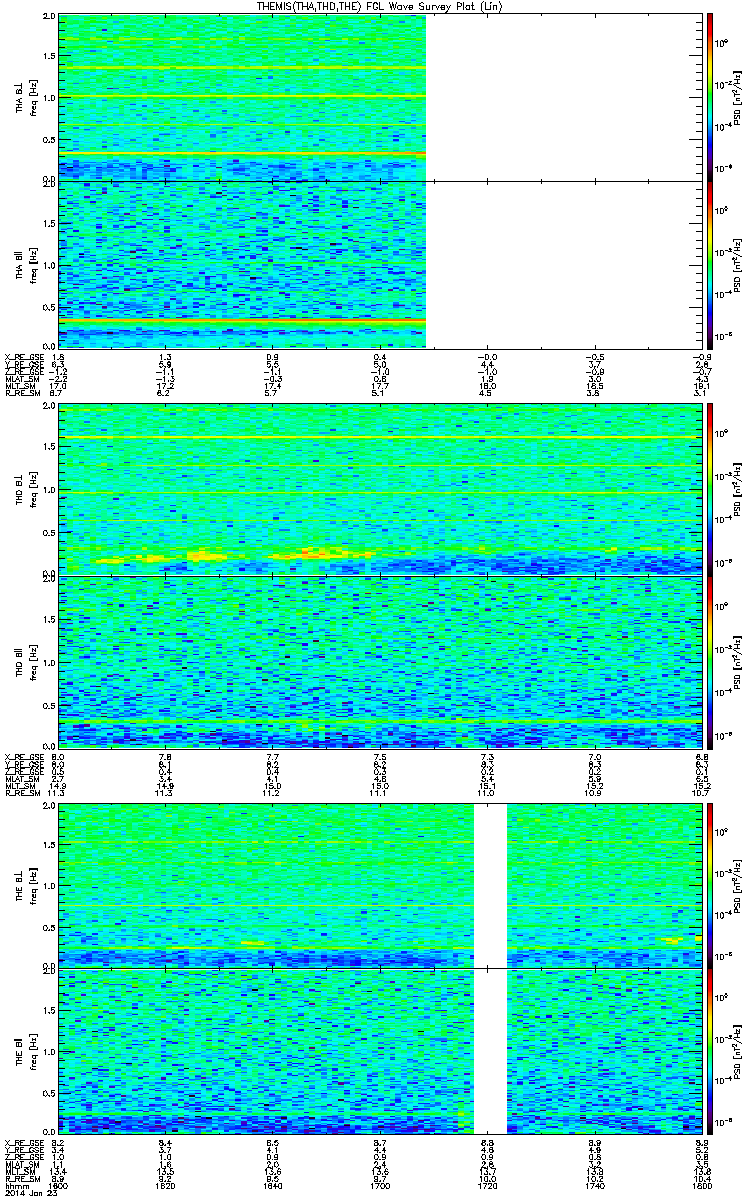Click the white data gap in THE B-perpendicular
The width and height of the screenshot is (750, 1200).
click(x=490, y=885)
